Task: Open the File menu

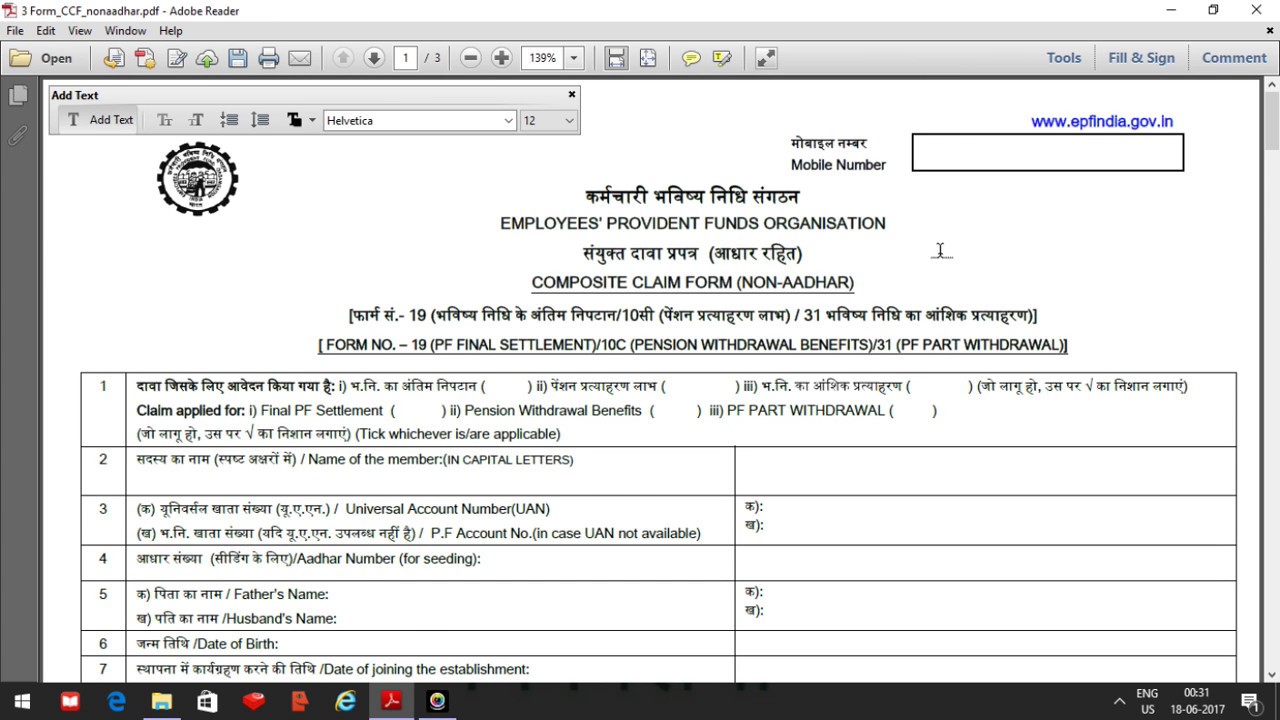Action: [x=15, y=31]
